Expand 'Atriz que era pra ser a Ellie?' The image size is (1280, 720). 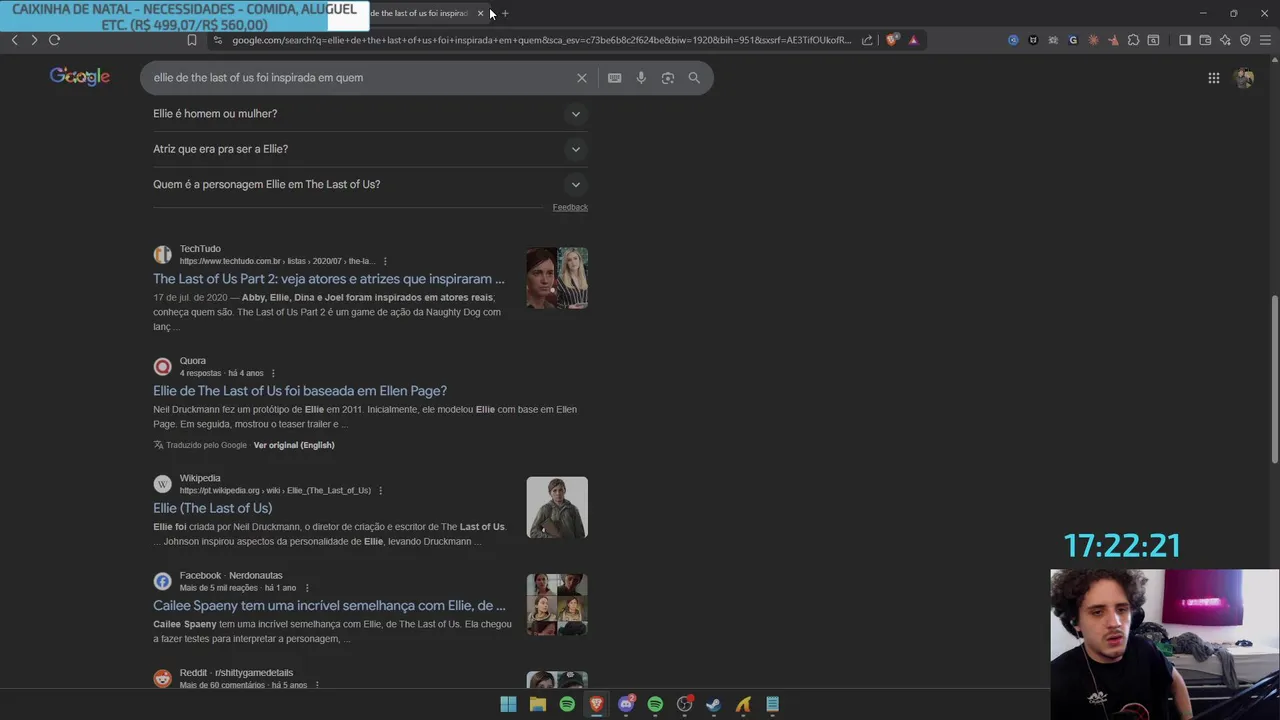tap(370, 149)
